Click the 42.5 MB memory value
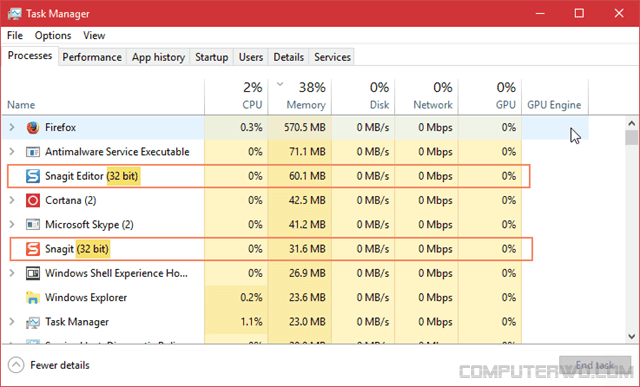 [x=307, y=200]
